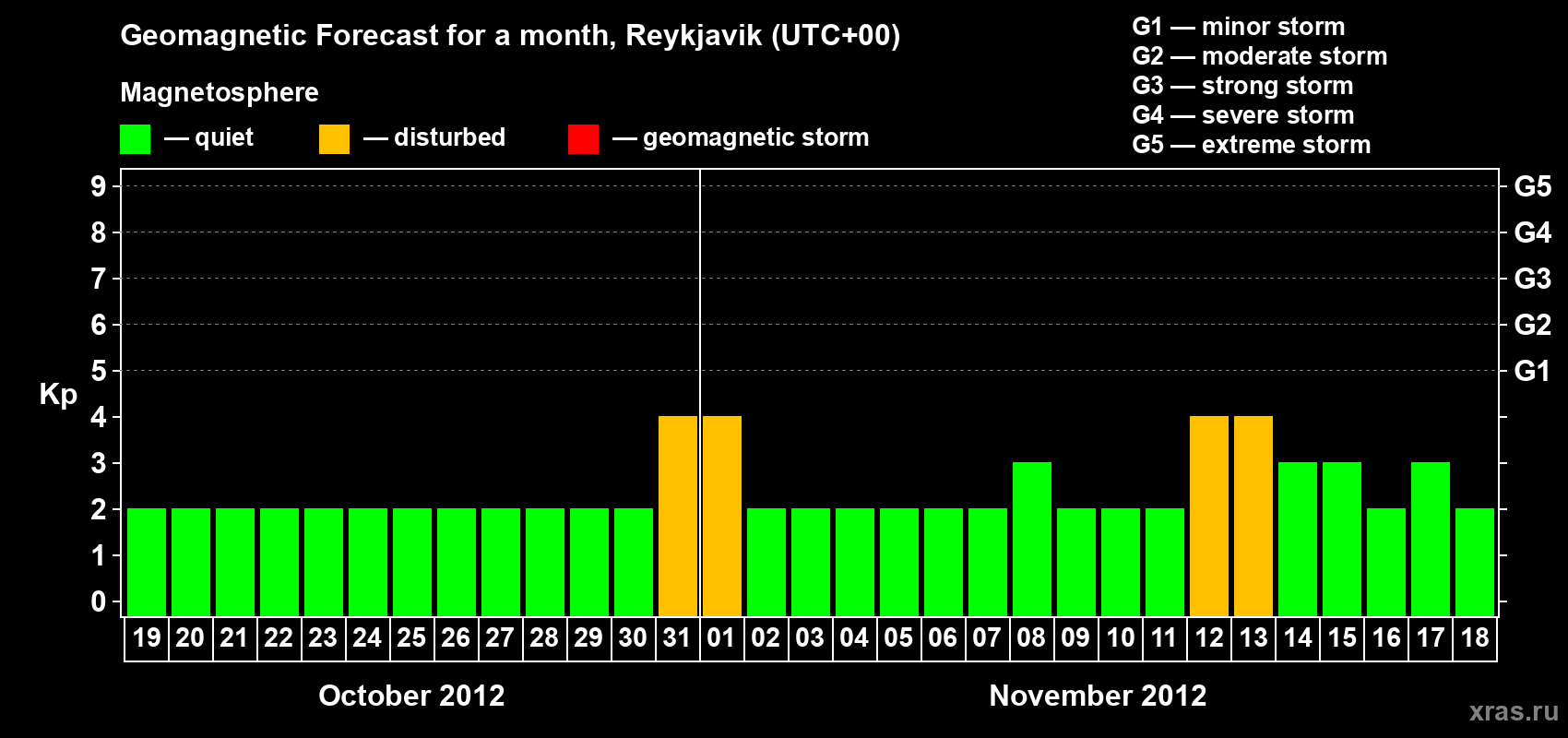
Task: Click the date label 10 on axis
Action: (x=1121, y=637)
